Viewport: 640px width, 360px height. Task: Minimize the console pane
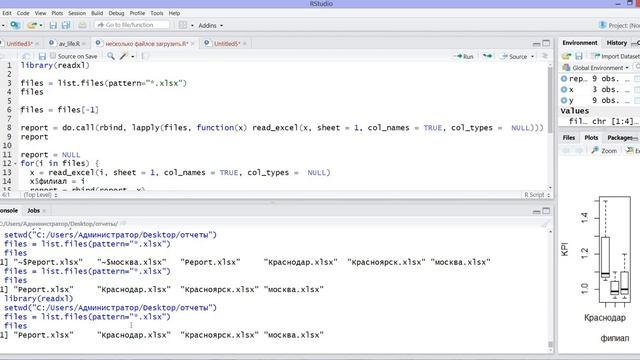(537, 211)
